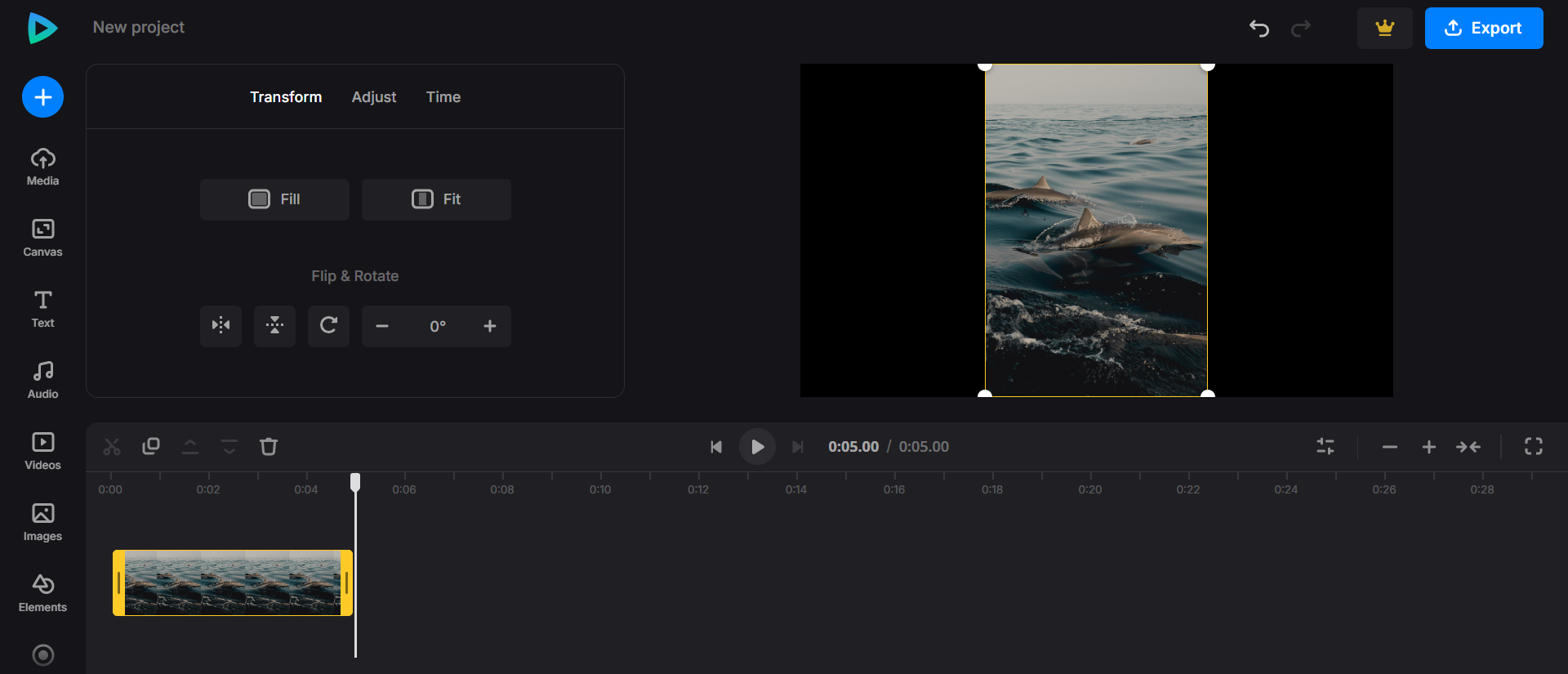Open the Images sidebar panel

point(42,523)
